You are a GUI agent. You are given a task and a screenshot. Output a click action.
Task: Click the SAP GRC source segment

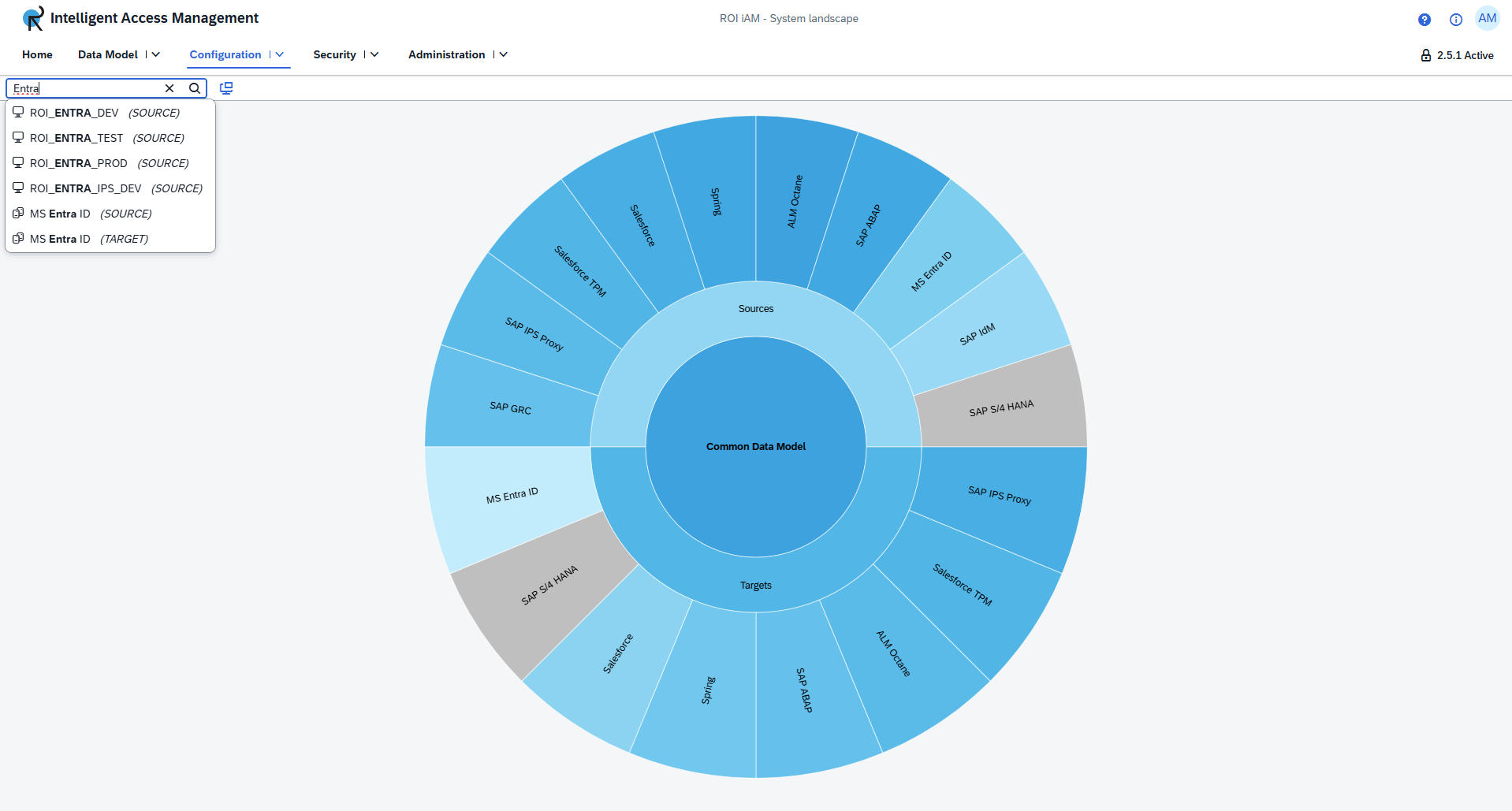click(x=511, y=409)
